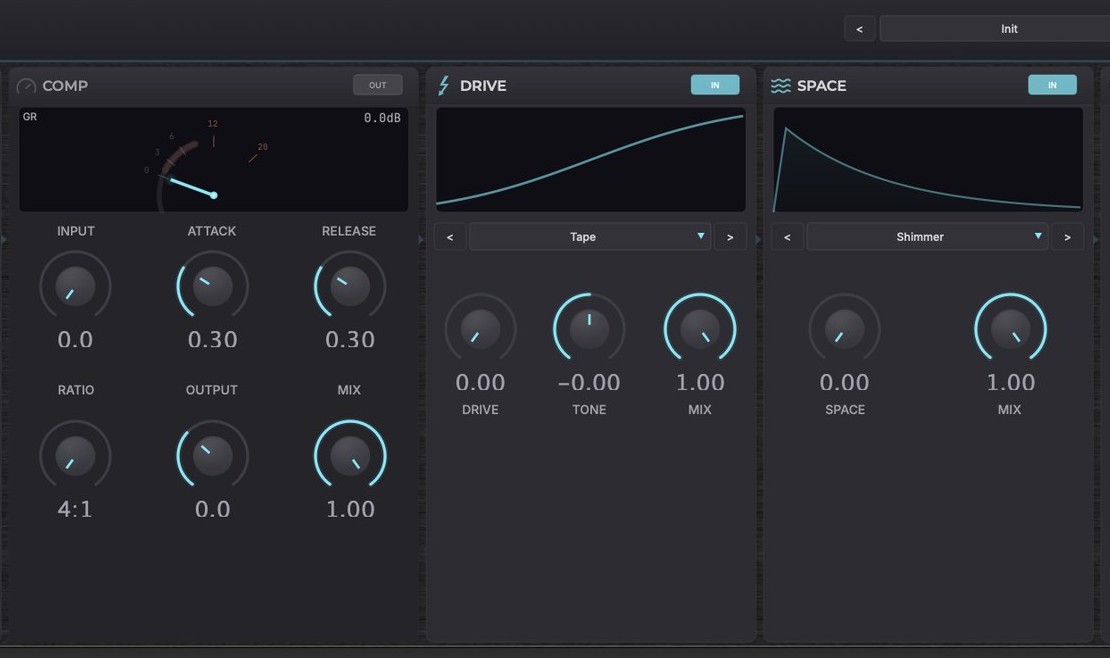1110x658 pixels.
Task: Toggle the DRIVE module IN button
Action: (715, 85)
